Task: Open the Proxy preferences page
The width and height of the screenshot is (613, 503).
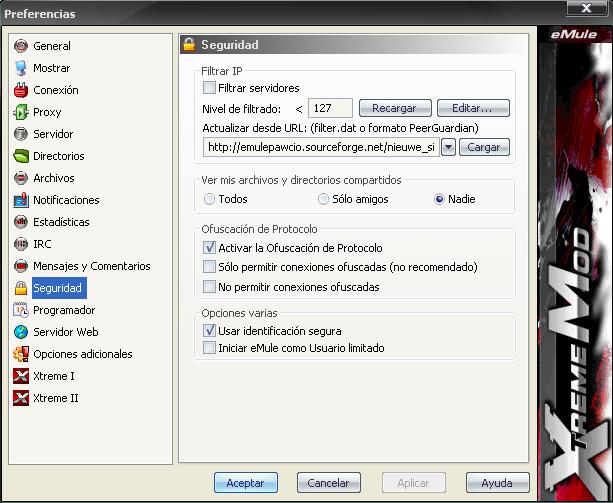Action: coord(47,112)
